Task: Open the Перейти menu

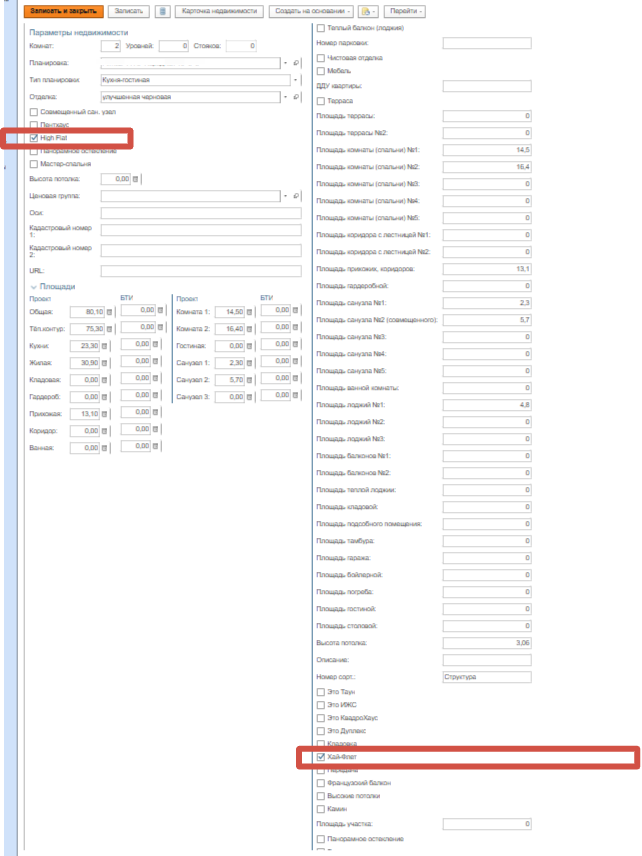Action: (403, 11)
